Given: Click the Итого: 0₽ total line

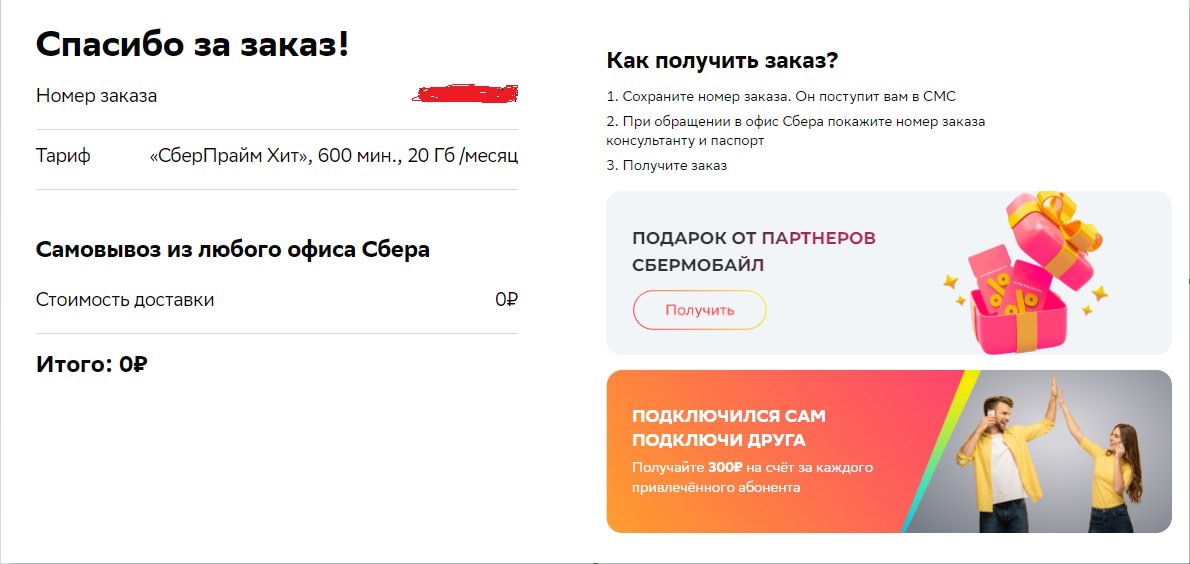Looking at the screenshot, I should pyautogui.click(x=92, y=364).
